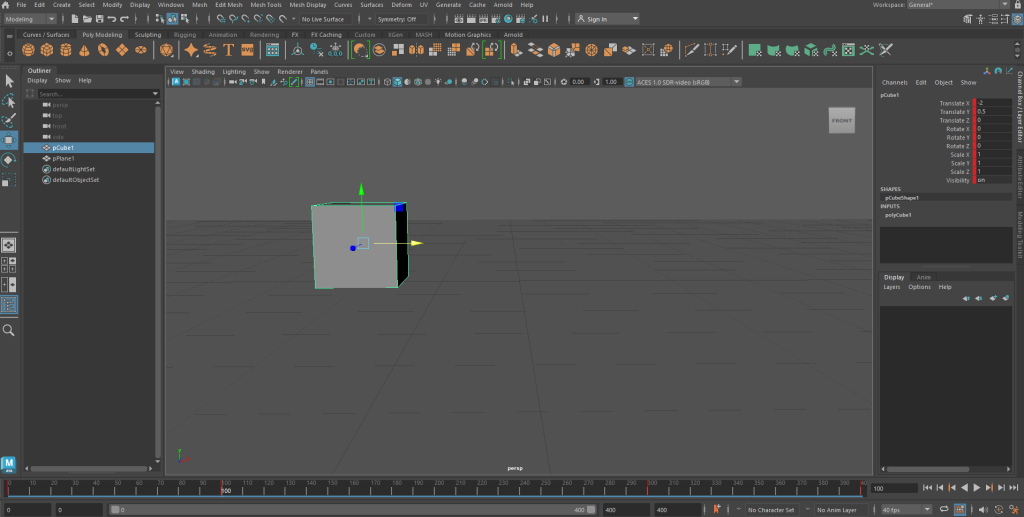Screen dimensions: 1024x517
Task: Open the Mesh Tools menu
Action: (x=266, y=5)
